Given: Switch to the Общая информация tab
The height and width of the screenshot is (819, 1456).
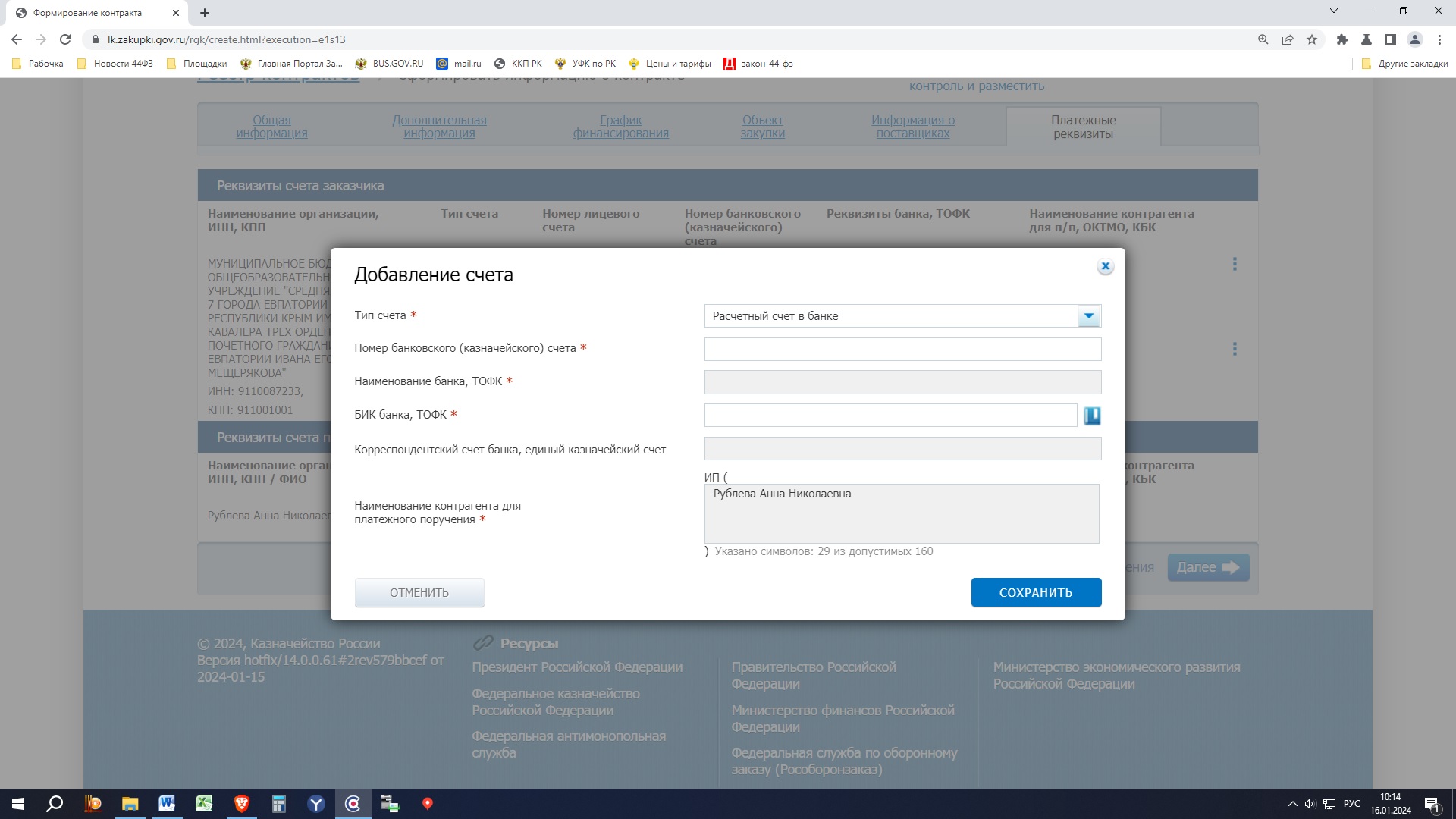Looking at the screenshot, I should click(271, 127).
